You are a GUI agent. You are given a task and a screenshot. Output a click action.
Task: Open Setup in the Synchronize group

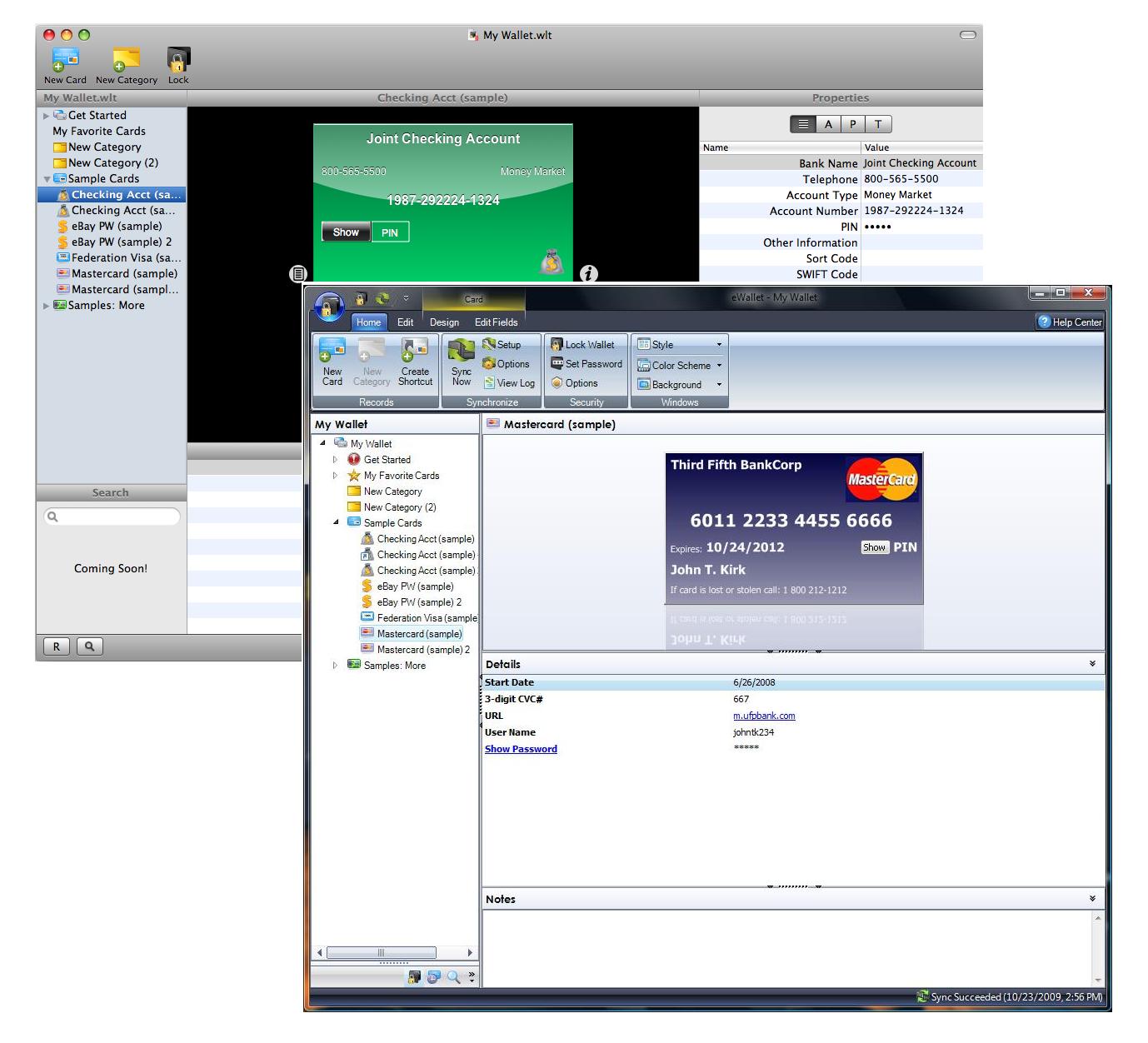502,344
